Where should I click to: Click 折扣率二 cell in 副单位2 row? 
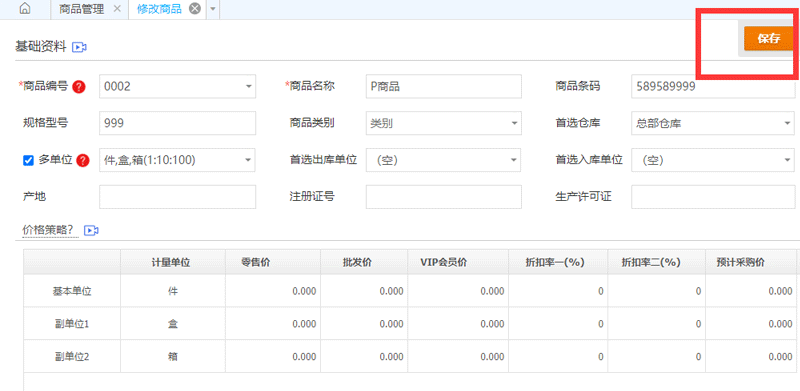coord(656,356)
